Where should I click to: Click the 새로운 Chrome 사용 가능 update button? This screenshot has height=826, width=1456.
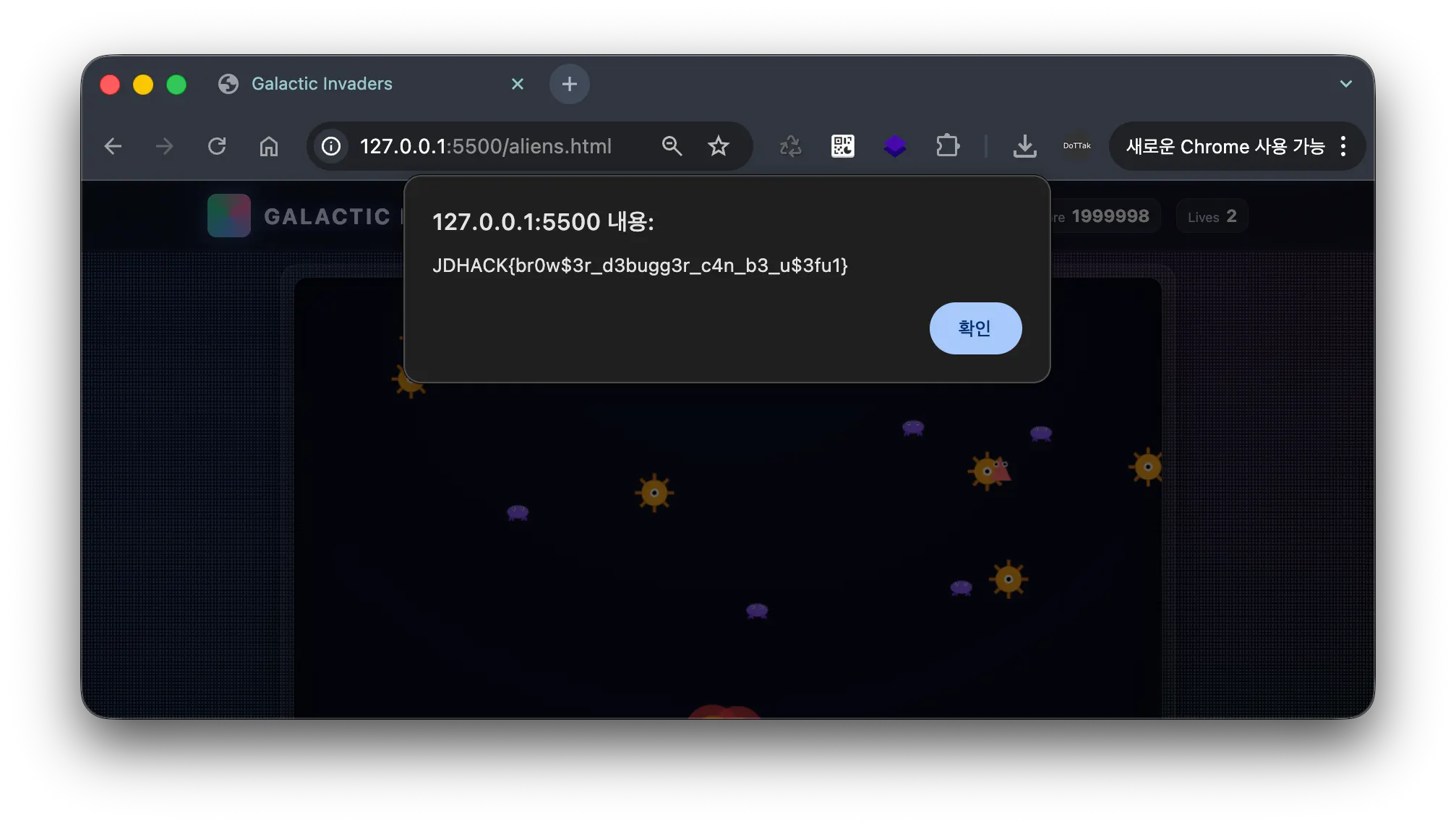coord(1225,147)
